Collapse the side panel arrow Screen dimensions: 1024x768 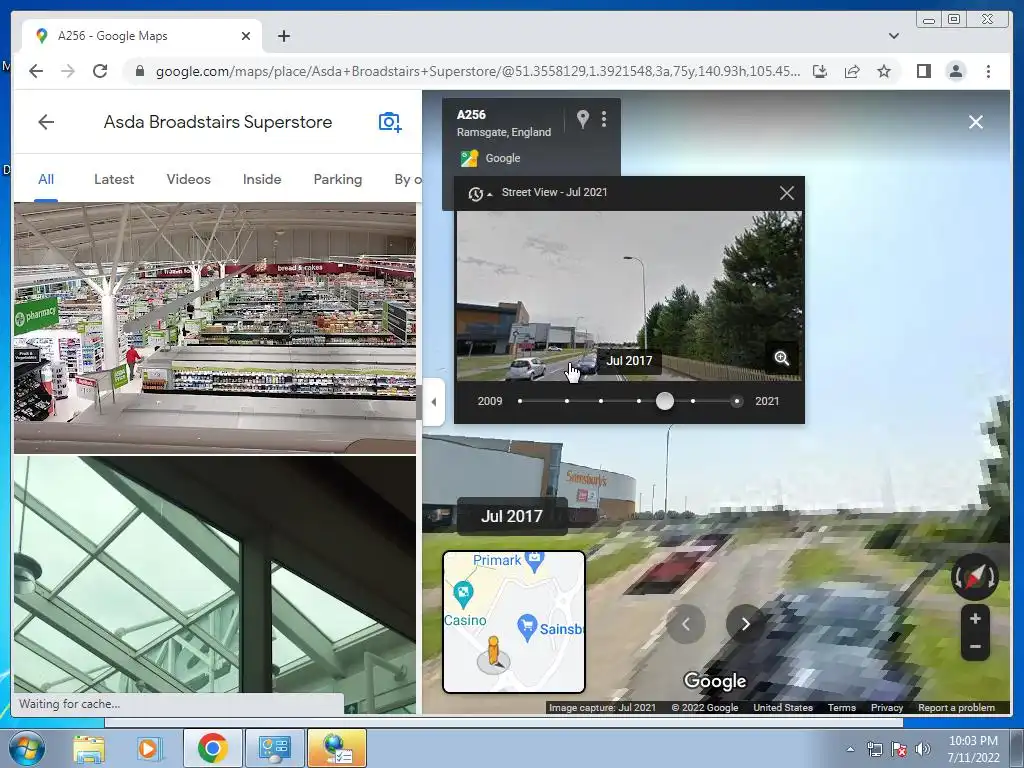pyautogui.click(x=434, y=402)
